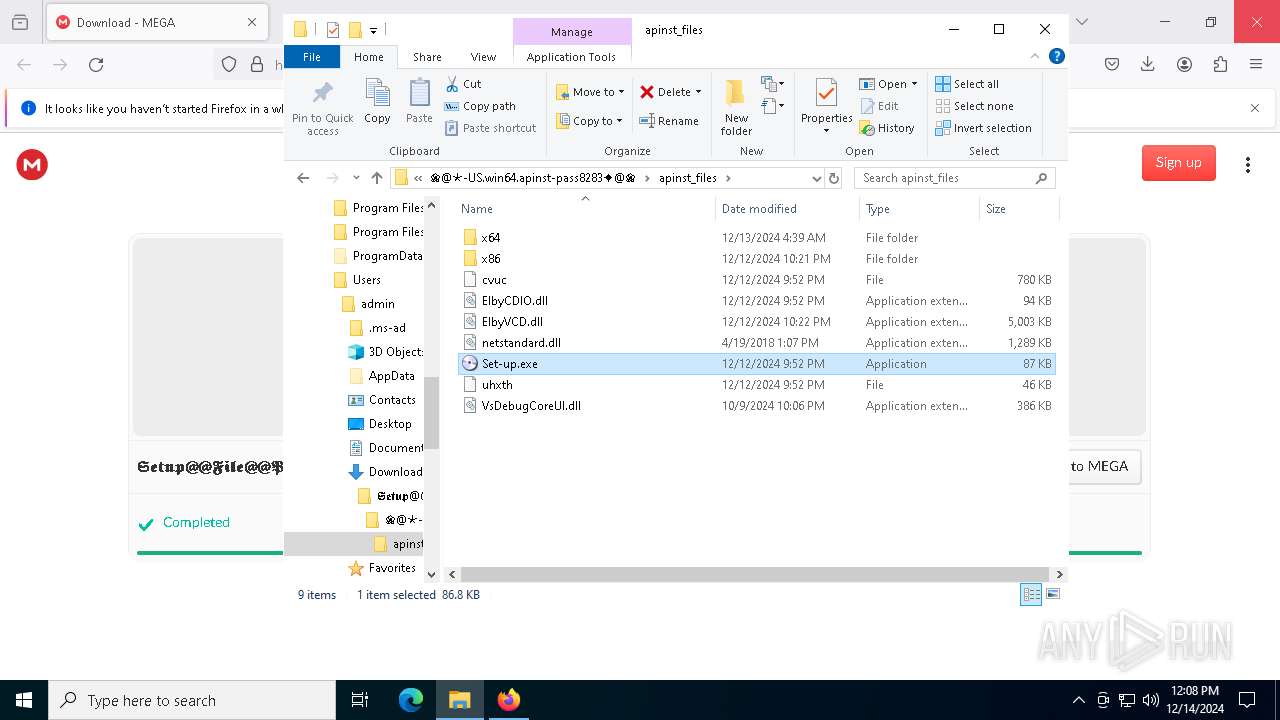Expand address bar history dropdown
The image size is (1280, 720).
pyautogui.click(x=817, y=178)
